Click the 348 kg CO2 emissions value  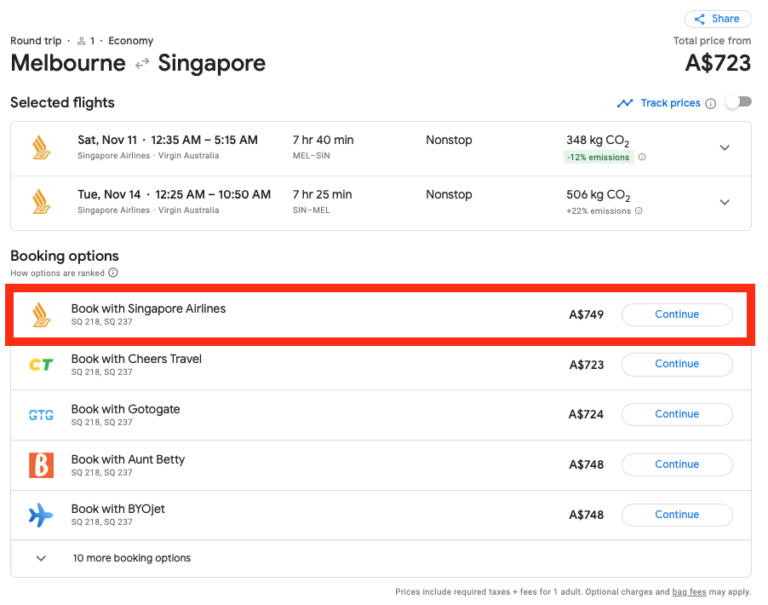tap(598, 141)
